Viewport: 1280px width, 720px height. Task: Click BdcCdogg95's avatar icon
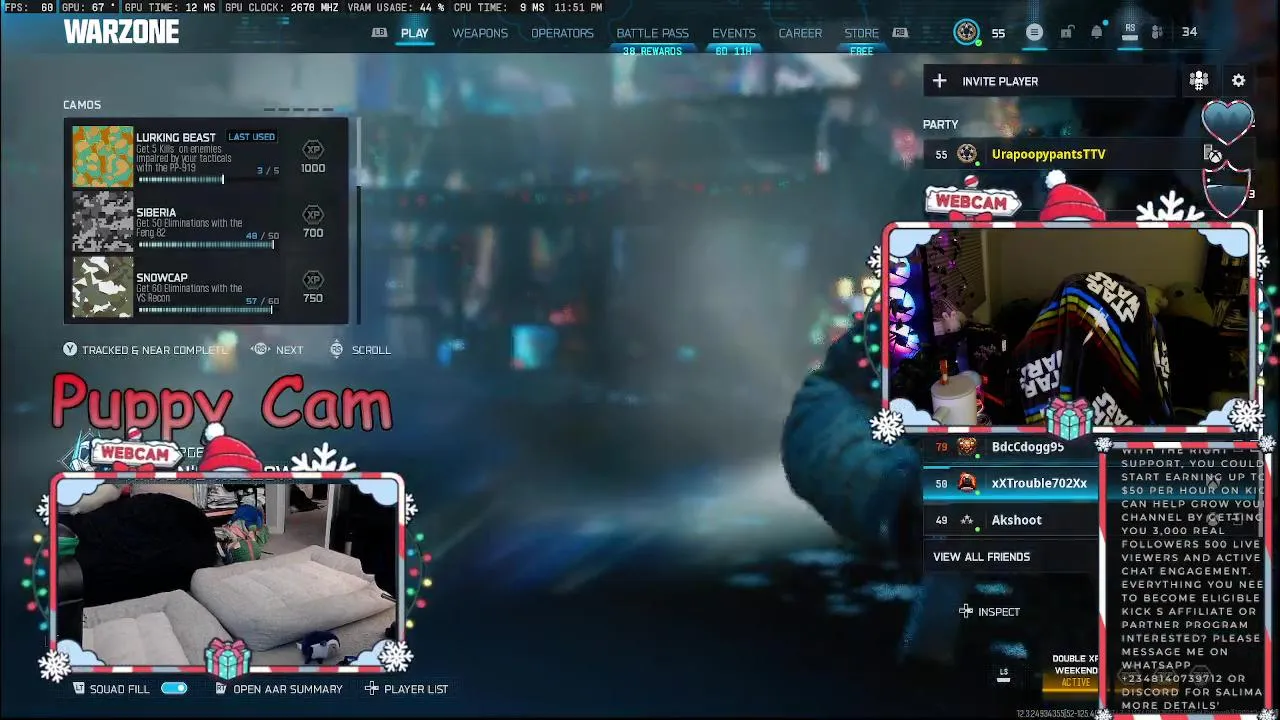point(967,447)
